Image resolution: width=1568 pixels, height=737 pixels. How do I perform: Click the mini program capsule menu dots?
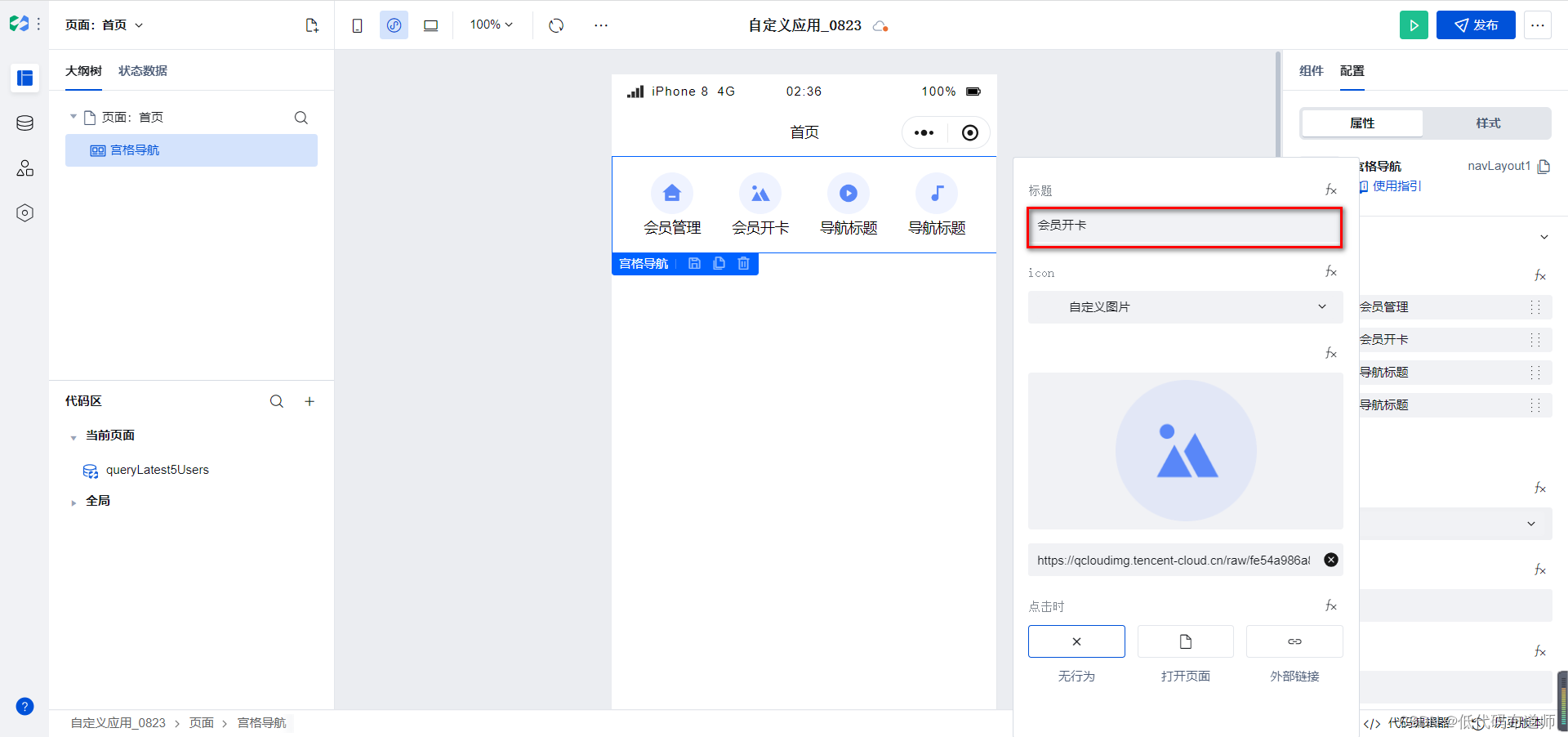(924, 132)
